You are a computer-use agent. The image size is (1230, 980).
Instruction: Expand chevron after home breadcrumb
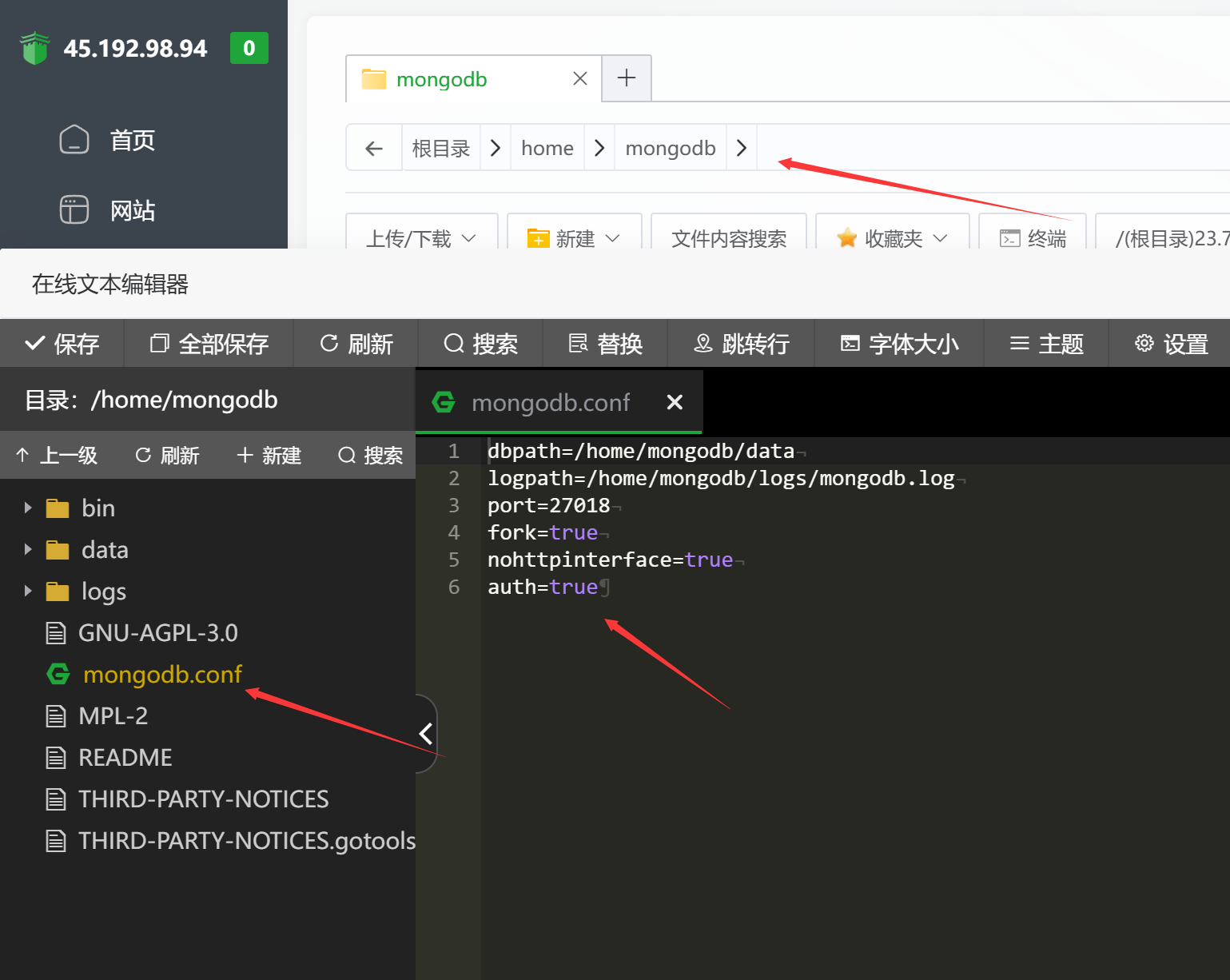click(599, 148)
